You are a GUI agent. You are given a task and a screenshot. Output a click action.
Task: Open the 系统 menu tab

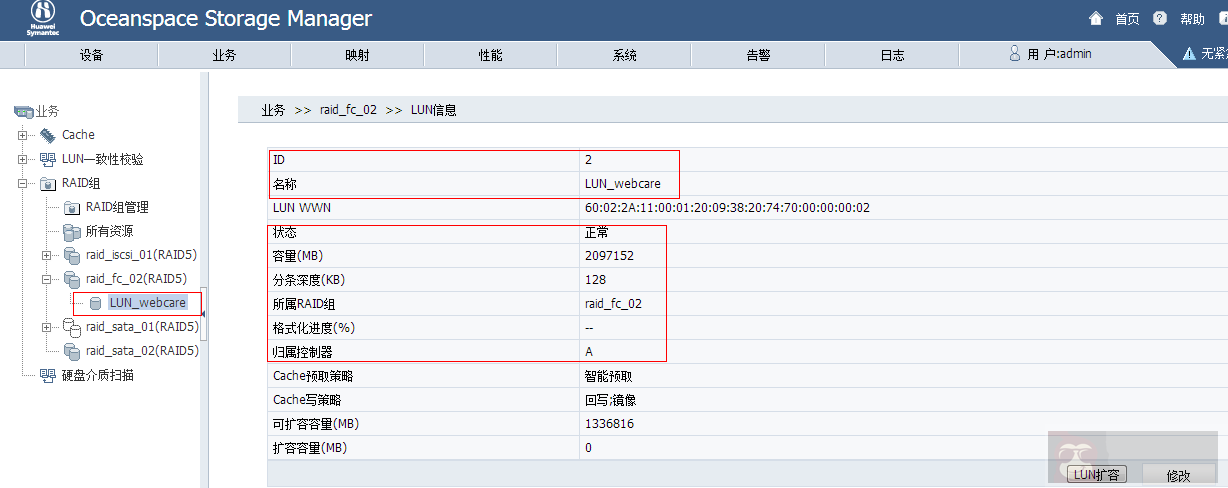click(625, 55)
